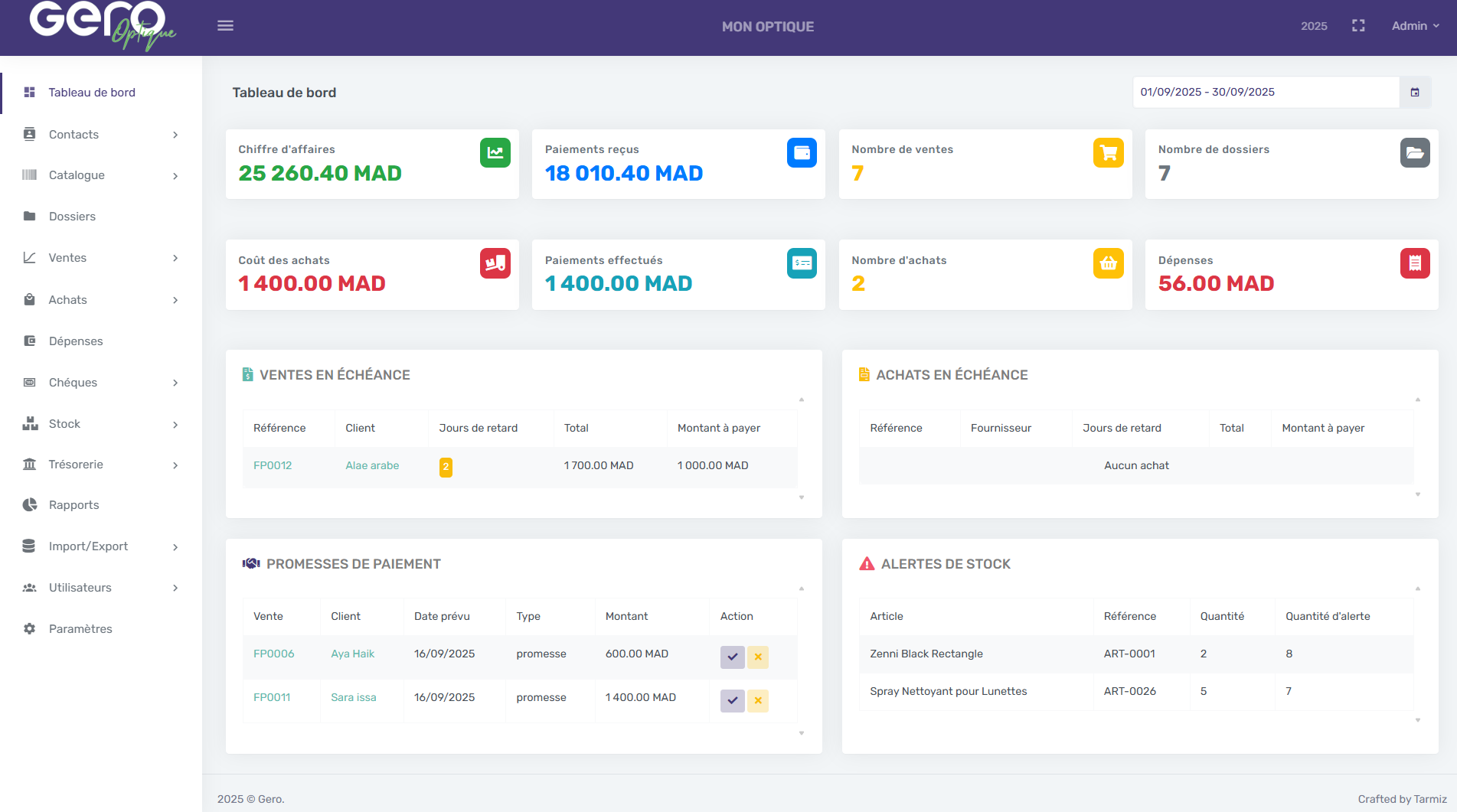The image size is (1457, 812).
Task: Click the Rapports pie chart icon
Action: point(29,504)
